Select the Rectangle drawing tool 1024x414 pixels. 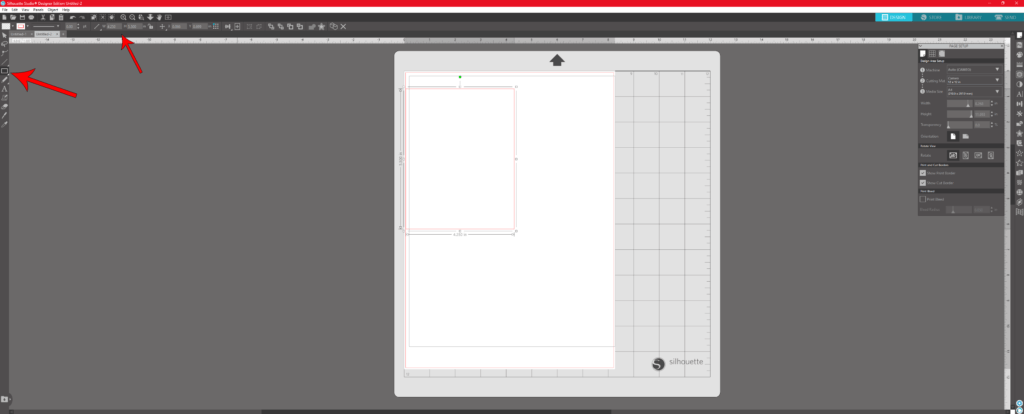point(4,71)
